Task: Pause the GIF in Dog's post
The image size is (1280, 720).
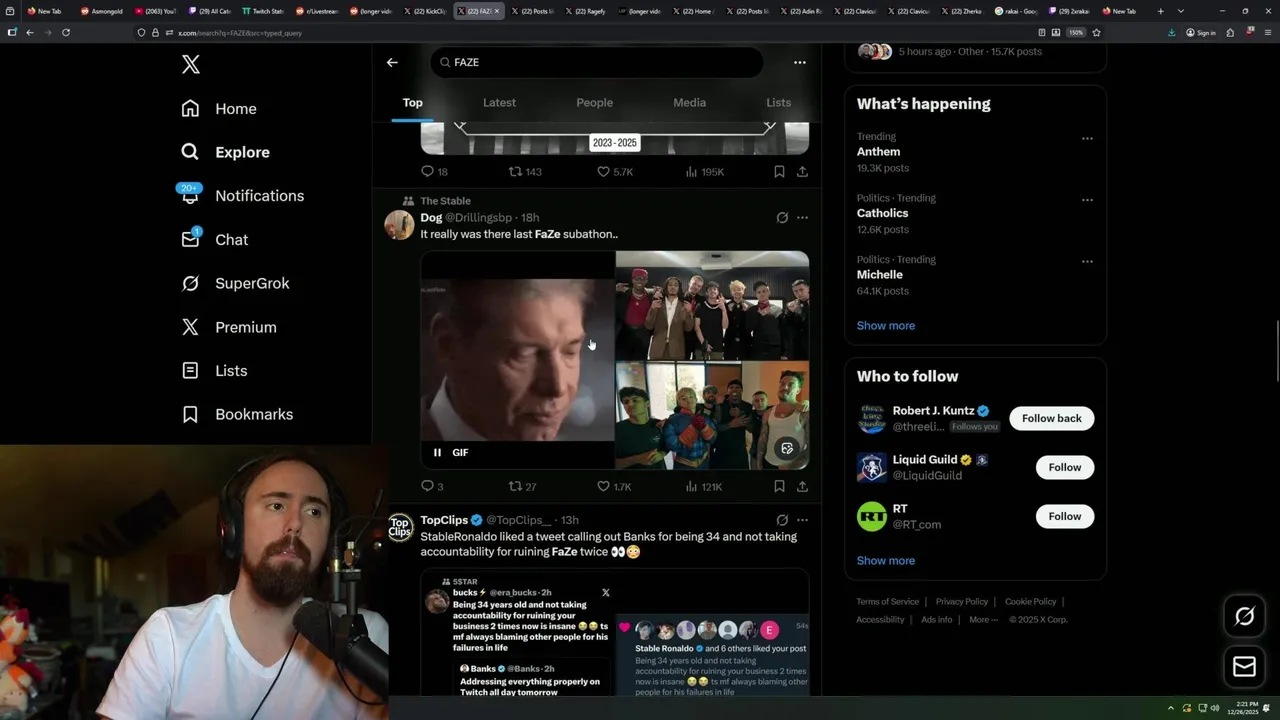Action: [437, 453]
